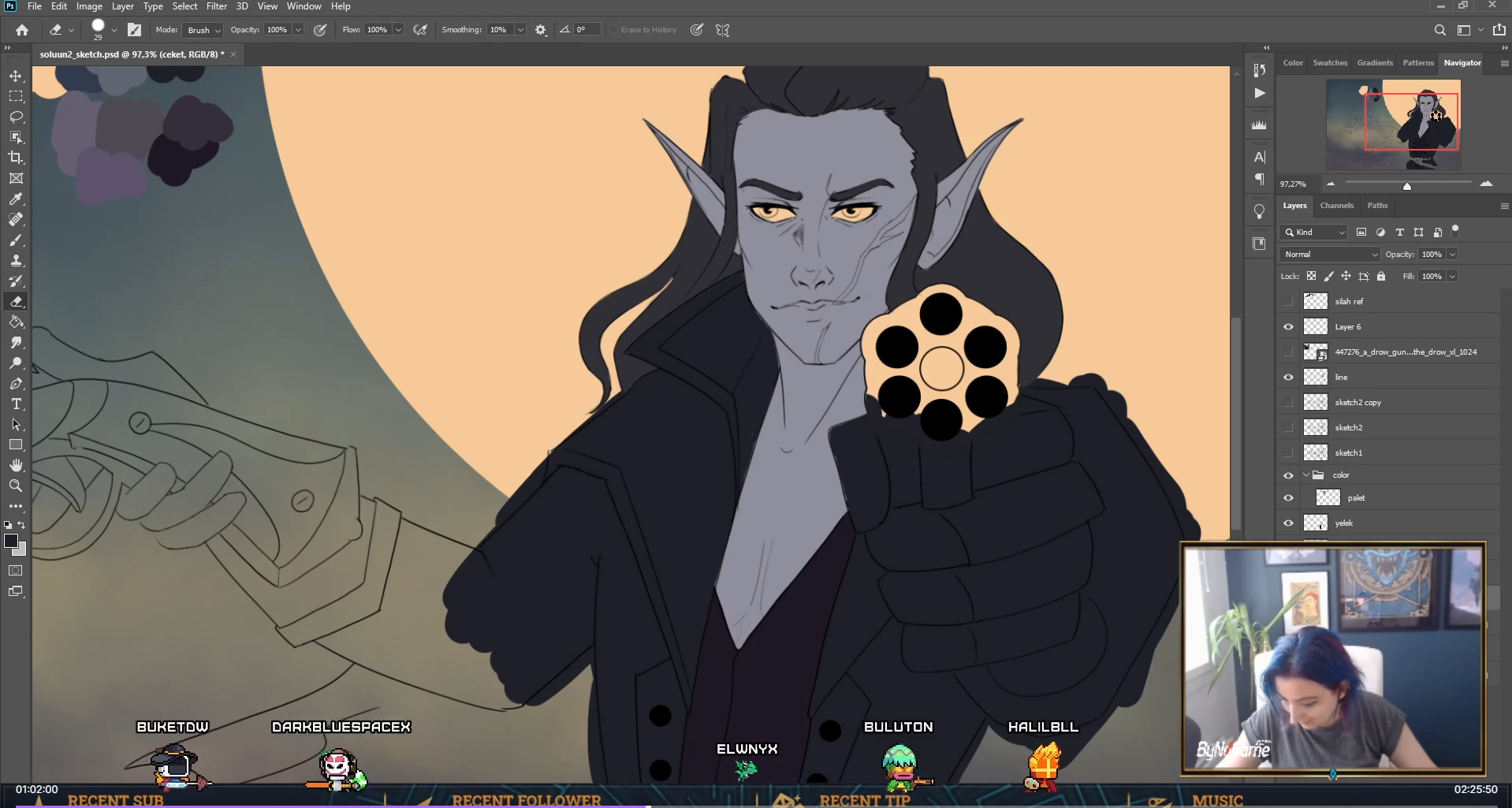Click the Navigator zoom slider handle
Image resolution: width=1512 pixels, height=808 pixels.
click(x=1406, y=186)
